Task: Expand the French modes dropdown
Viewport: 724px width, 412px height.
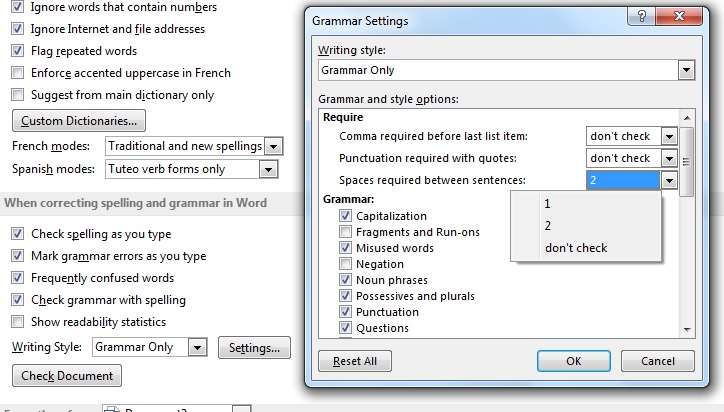Action: [274, 147]
